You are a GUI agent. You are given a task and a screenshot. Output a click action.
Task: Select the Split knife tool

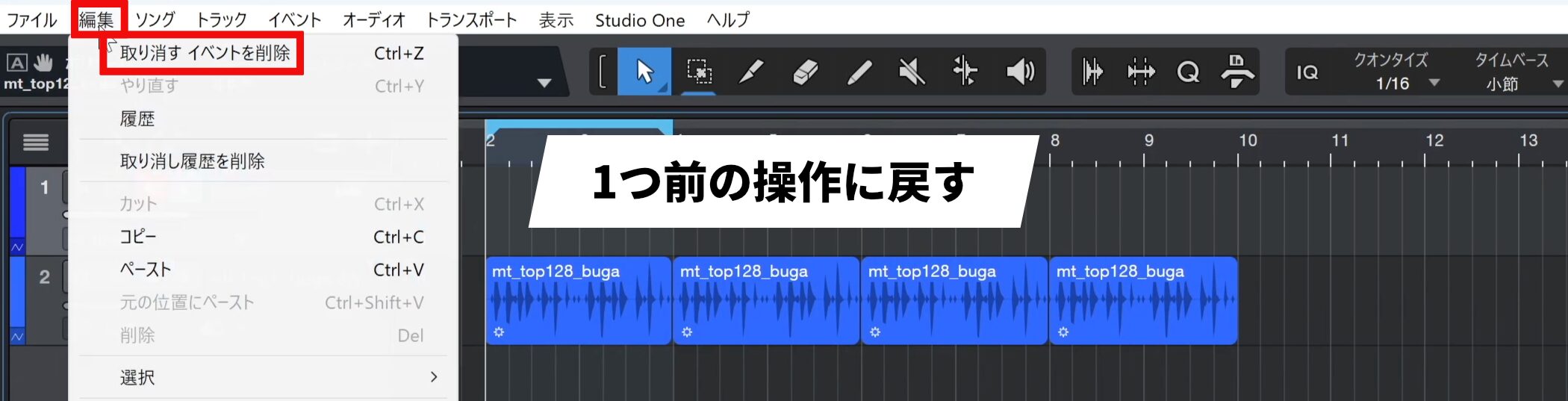pyautogui.click(x=751, y=72)
